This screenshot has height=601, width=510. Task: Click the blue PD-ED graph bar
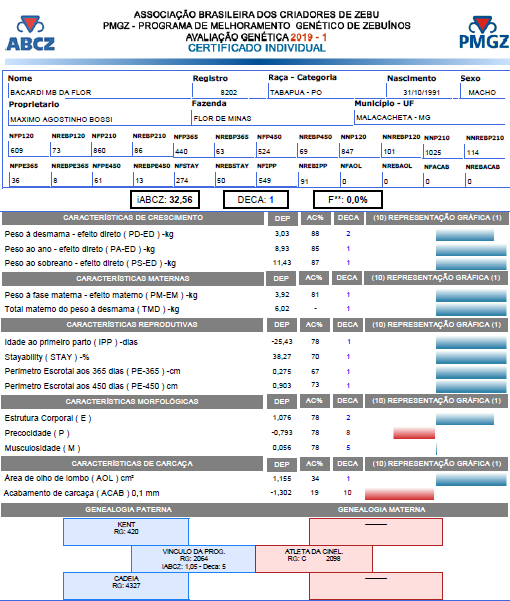point(465,235)
